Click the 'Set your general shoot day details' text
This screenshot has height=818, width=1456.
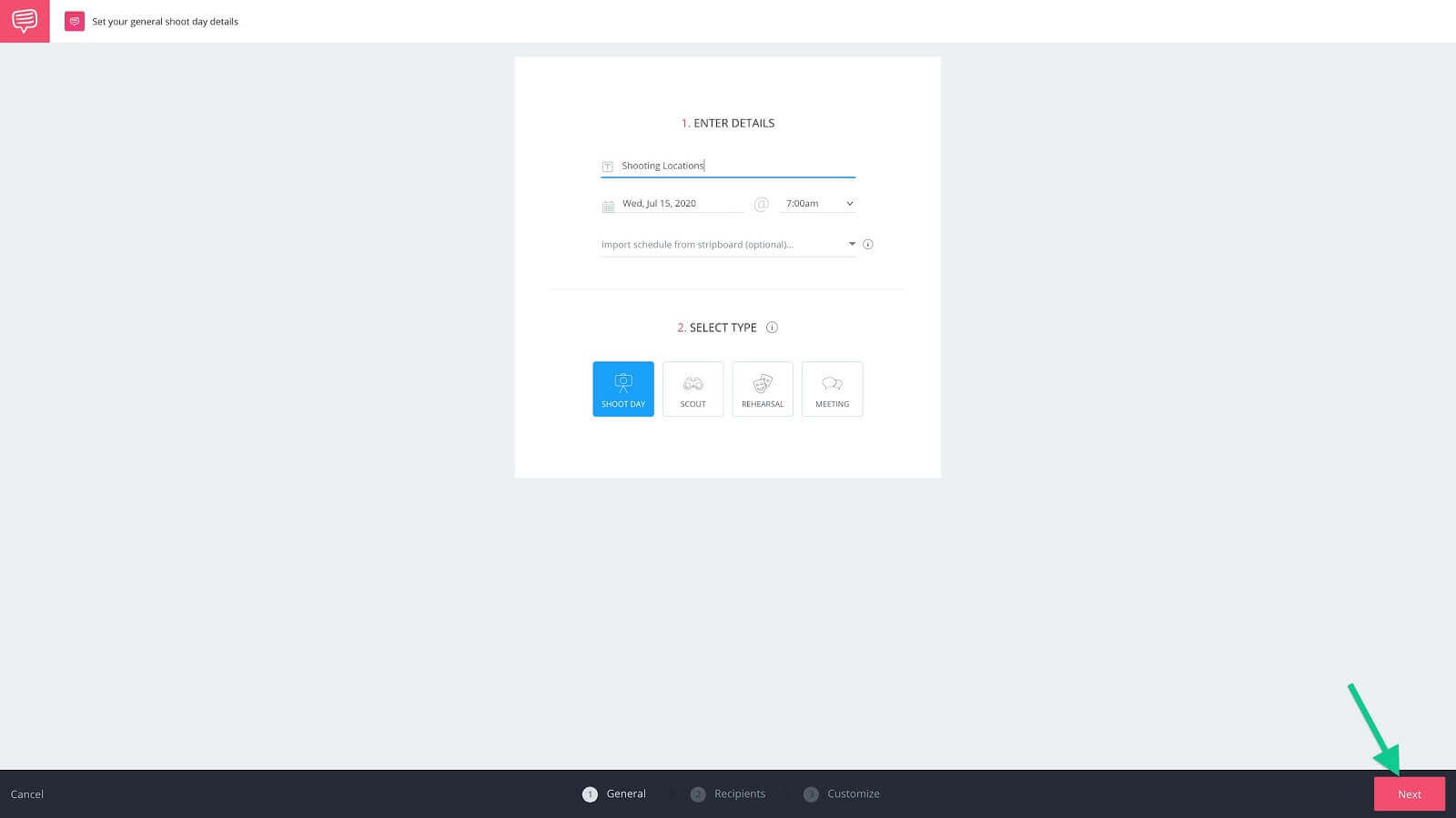pyautogui.click(x=165, y=22)
